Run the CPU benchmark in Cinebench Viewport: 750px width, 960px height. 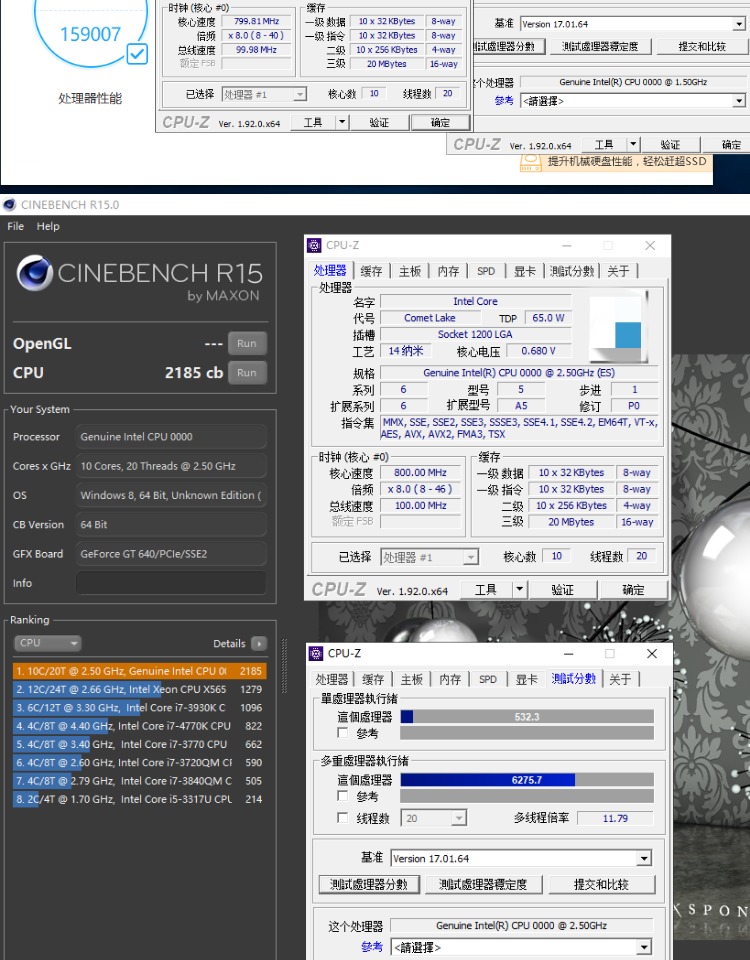(x=247, y=372)
